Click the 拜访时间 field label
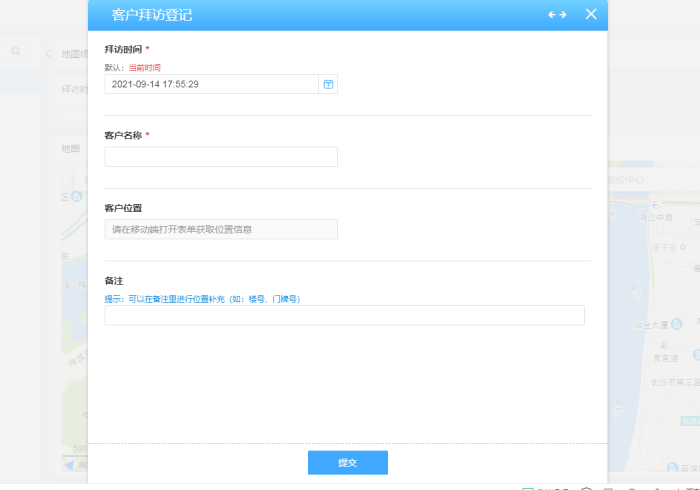The width and height of the screenshot is (700, 490). pos(122,49)
